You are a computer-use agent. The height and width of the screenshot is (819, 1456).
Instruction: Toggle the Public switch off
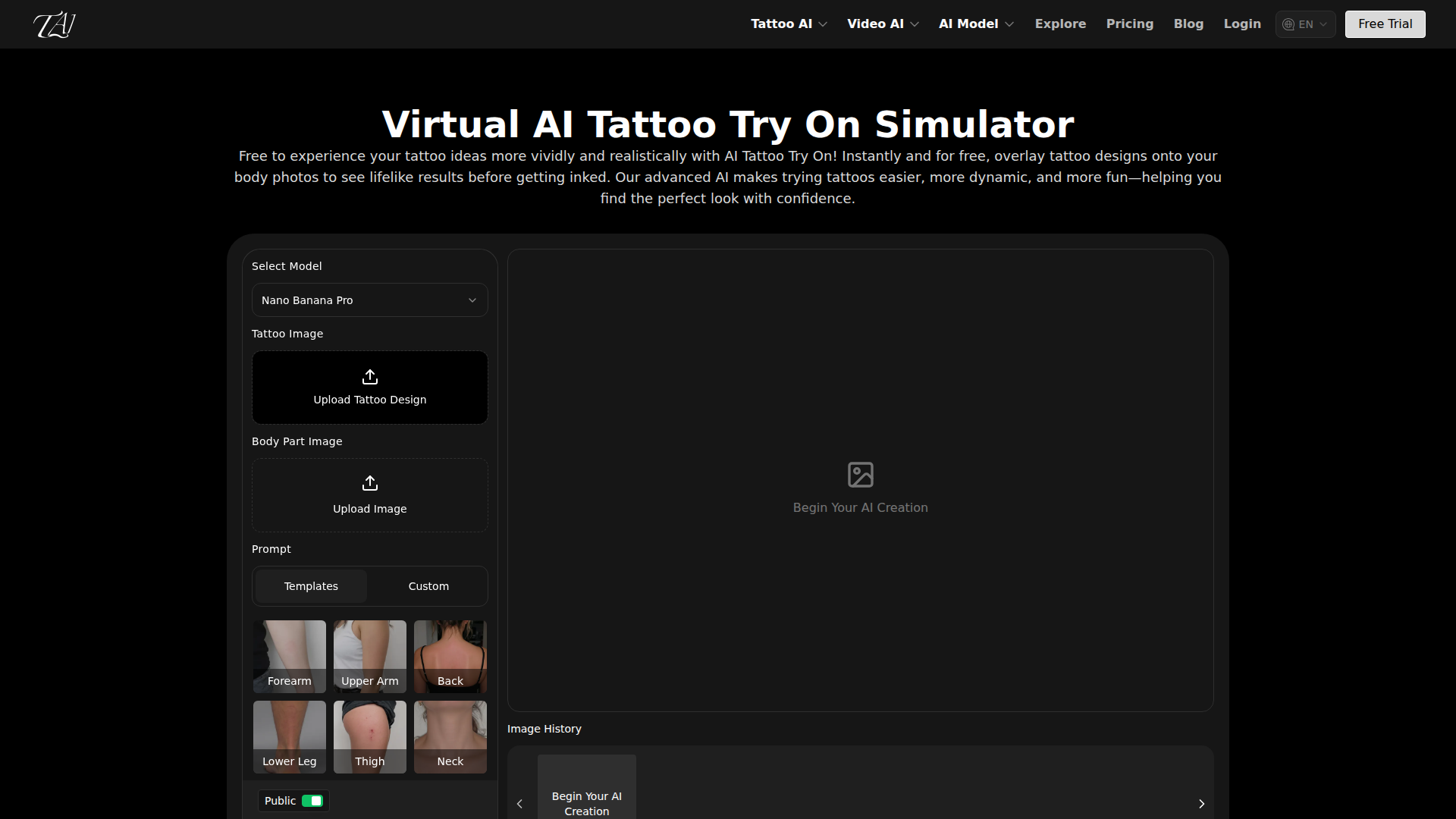(312, 801)
